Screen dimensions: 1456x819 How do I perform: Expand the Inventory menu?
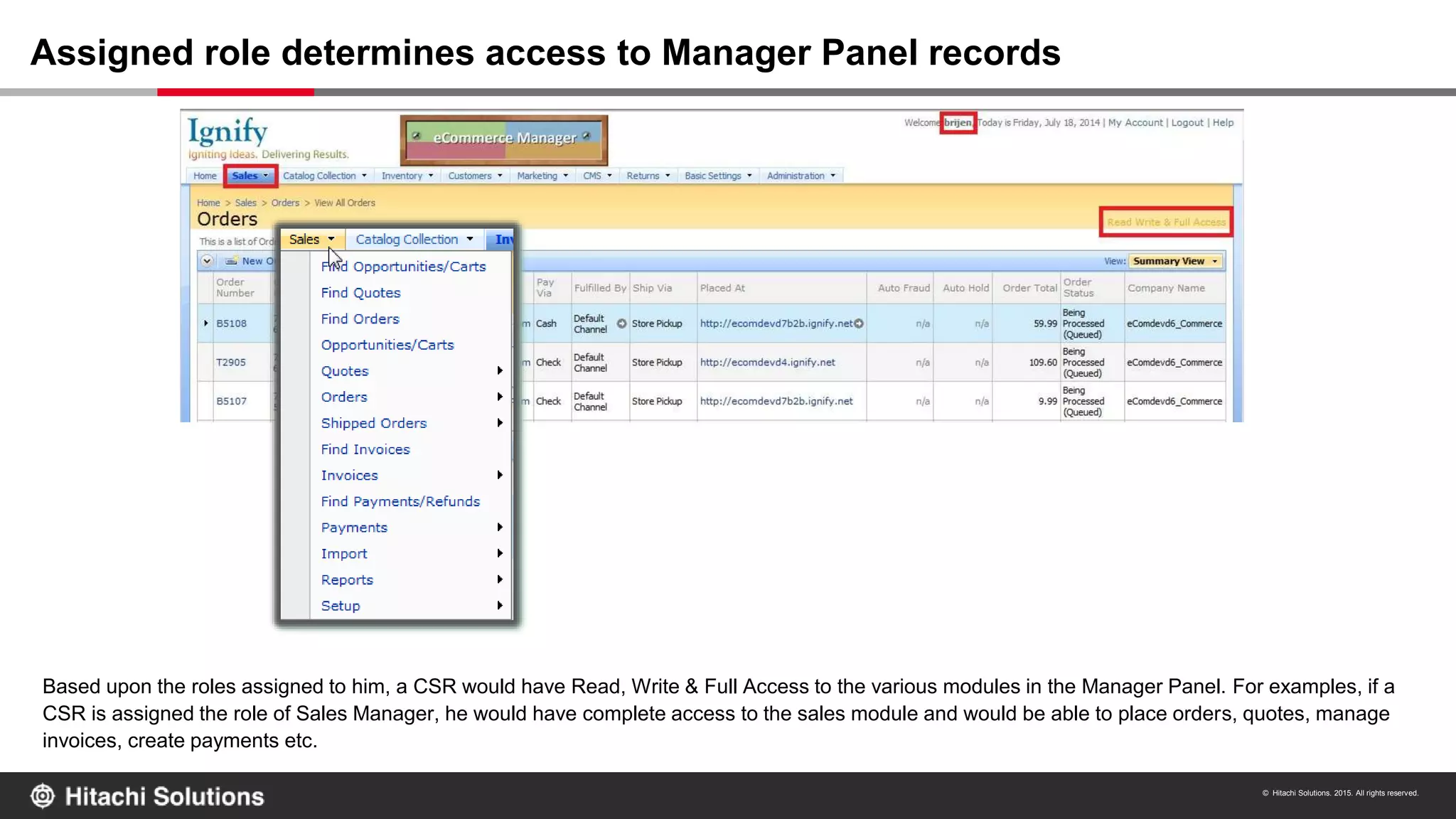pos(407,176)
